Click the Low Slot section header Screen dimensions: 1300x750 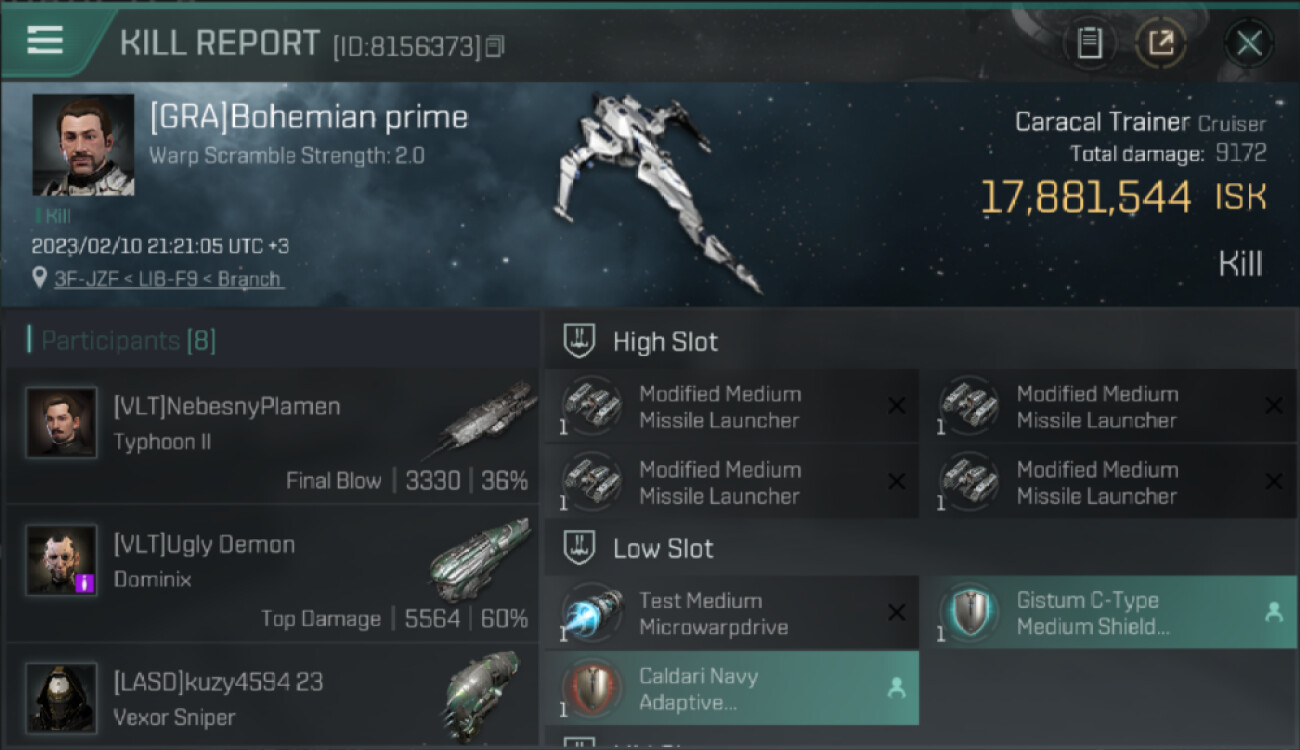pos(663,548)
